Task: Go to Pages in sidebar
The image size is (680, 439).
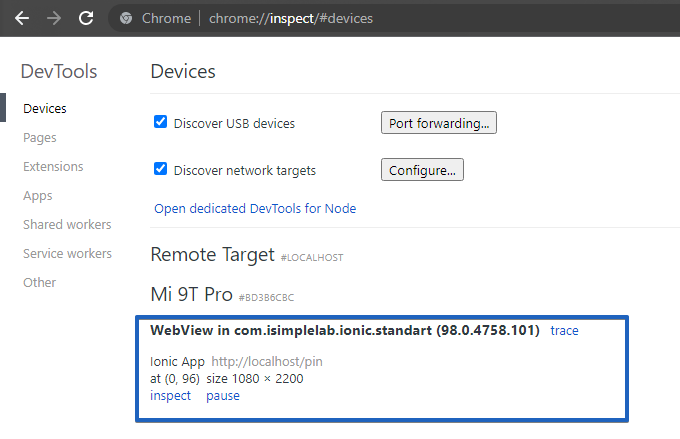Action: (x=40, y=137)
